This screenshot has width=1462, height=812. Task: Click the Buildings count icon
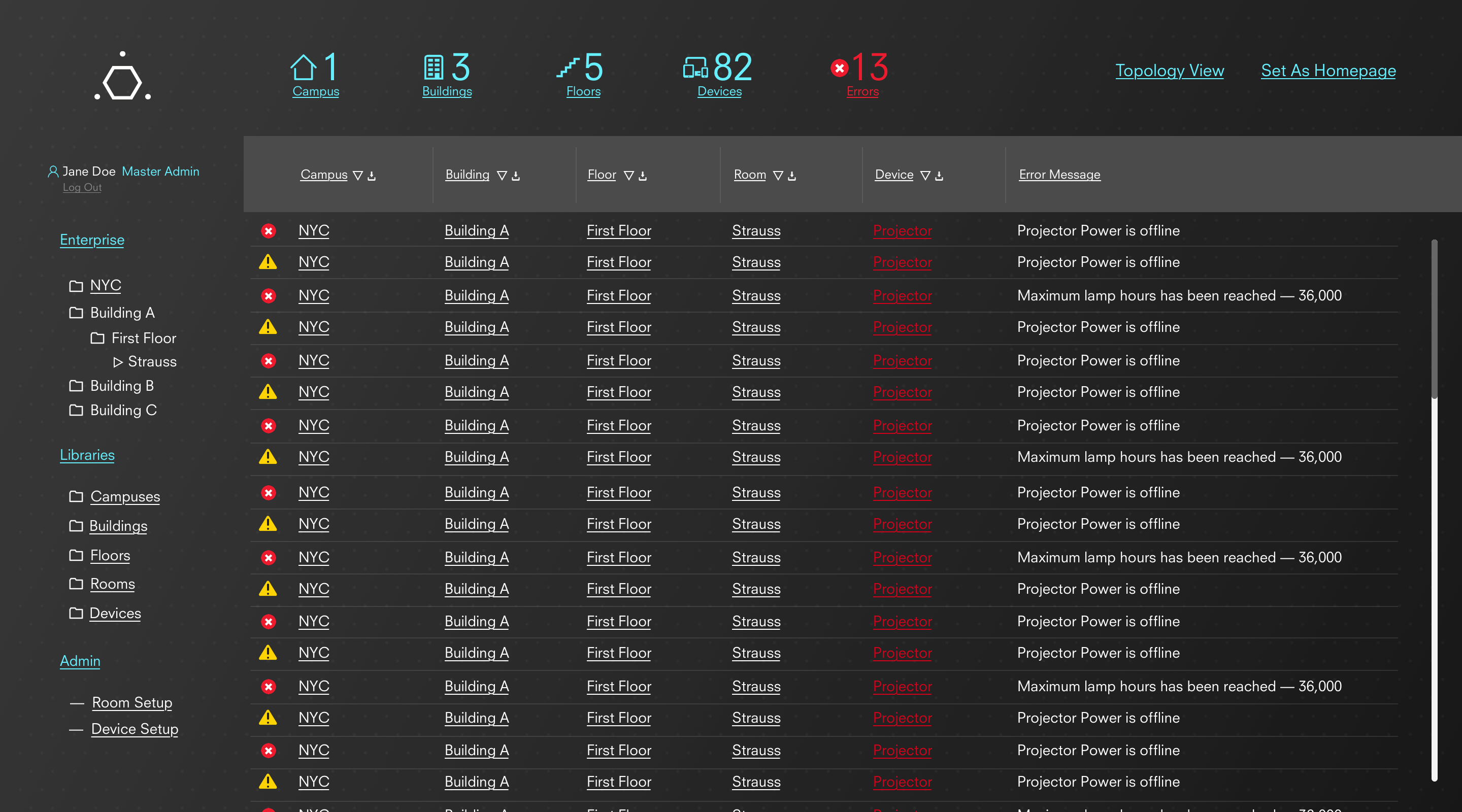434,67
